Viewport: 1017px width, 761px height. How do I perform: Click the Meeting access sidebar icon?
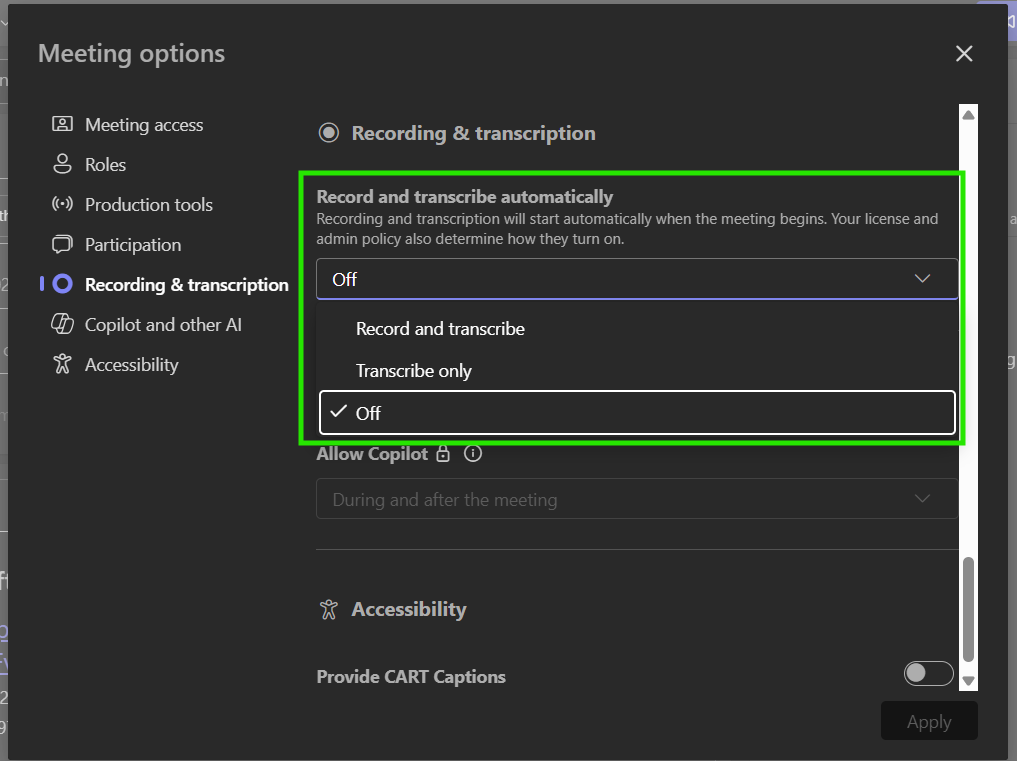click(x=62, y=124)
